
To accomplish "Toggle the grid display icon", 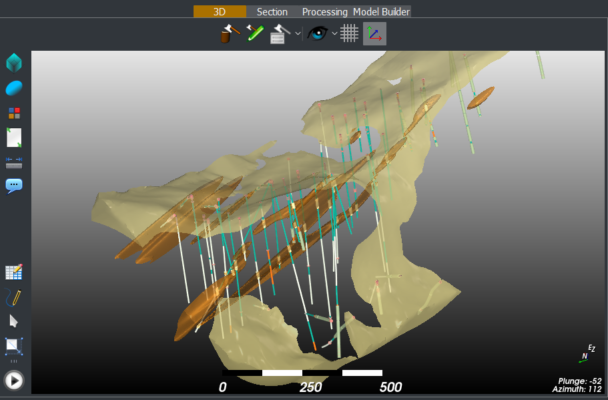I will coord(349,33).
